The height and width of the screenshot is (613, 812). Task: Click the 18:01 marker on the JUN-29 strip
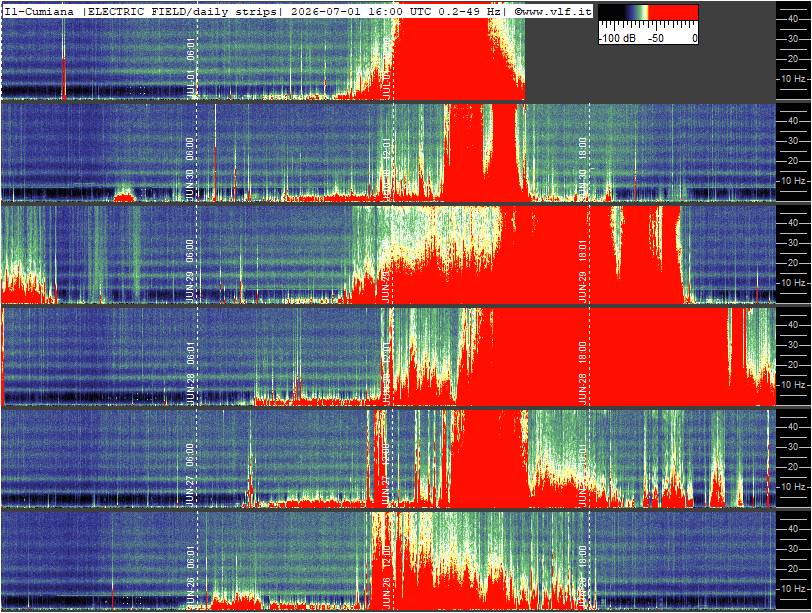[x=582, y=250]
